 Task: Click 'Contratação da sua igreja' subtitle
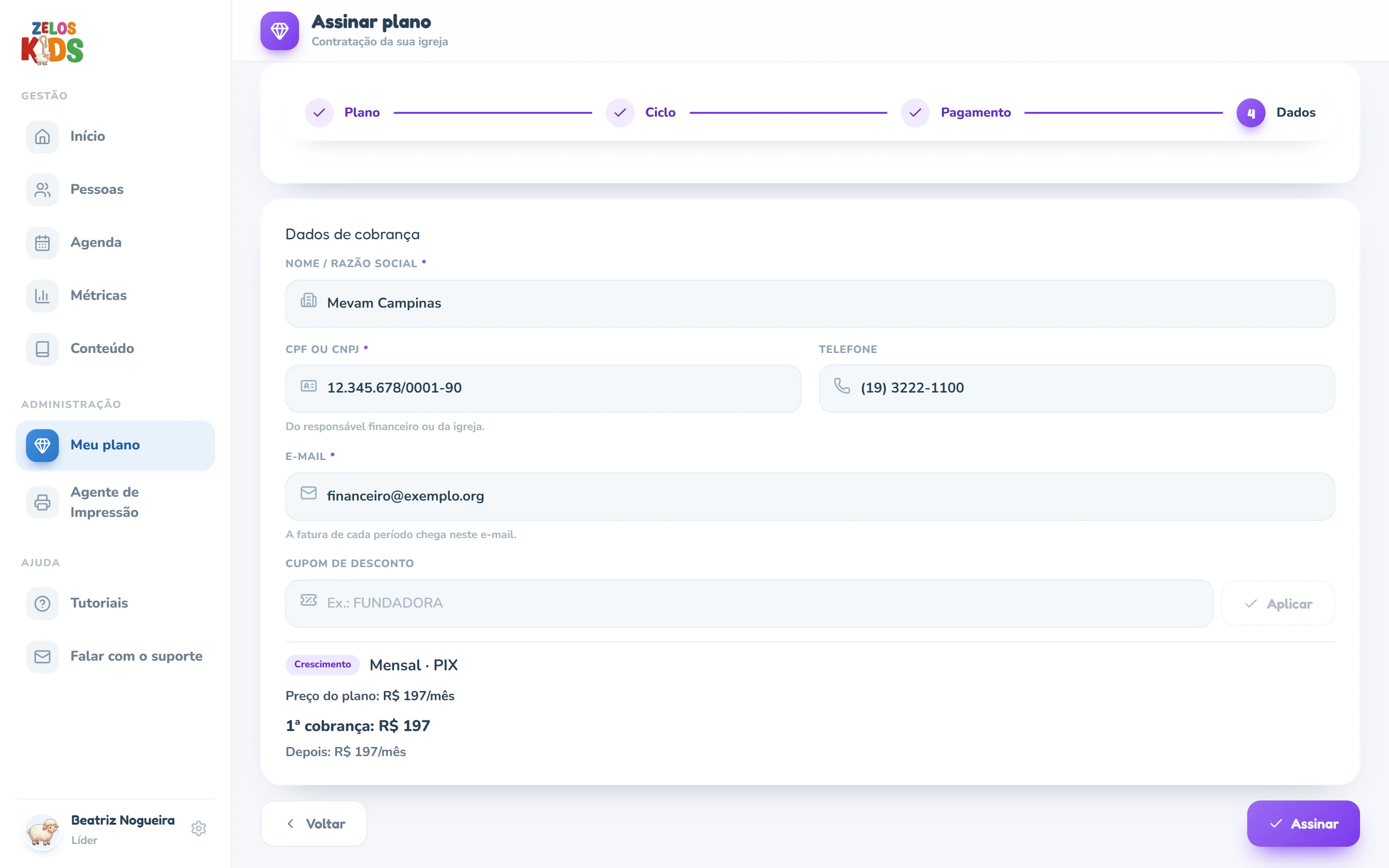click(x=380, y=42)
